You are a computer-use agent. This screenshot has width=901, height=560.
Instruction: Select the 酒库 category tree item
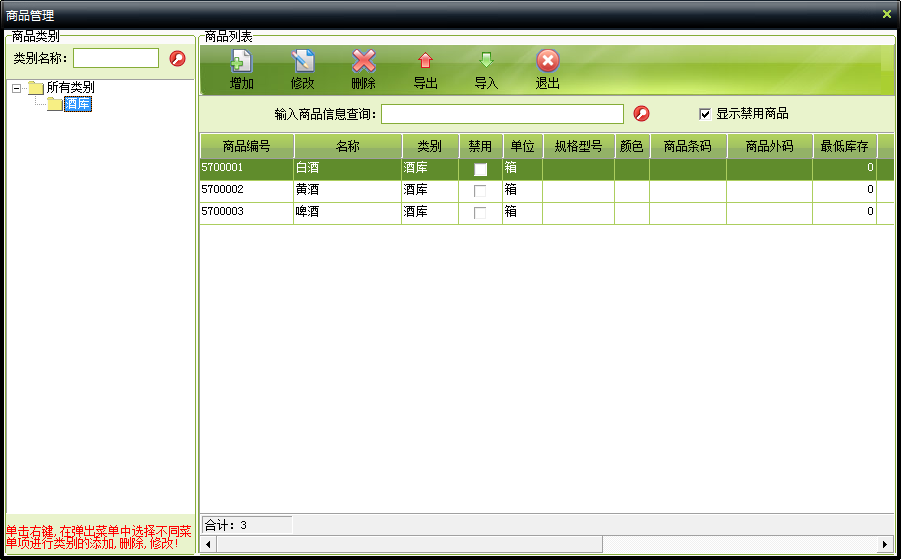tap(77, 104)
